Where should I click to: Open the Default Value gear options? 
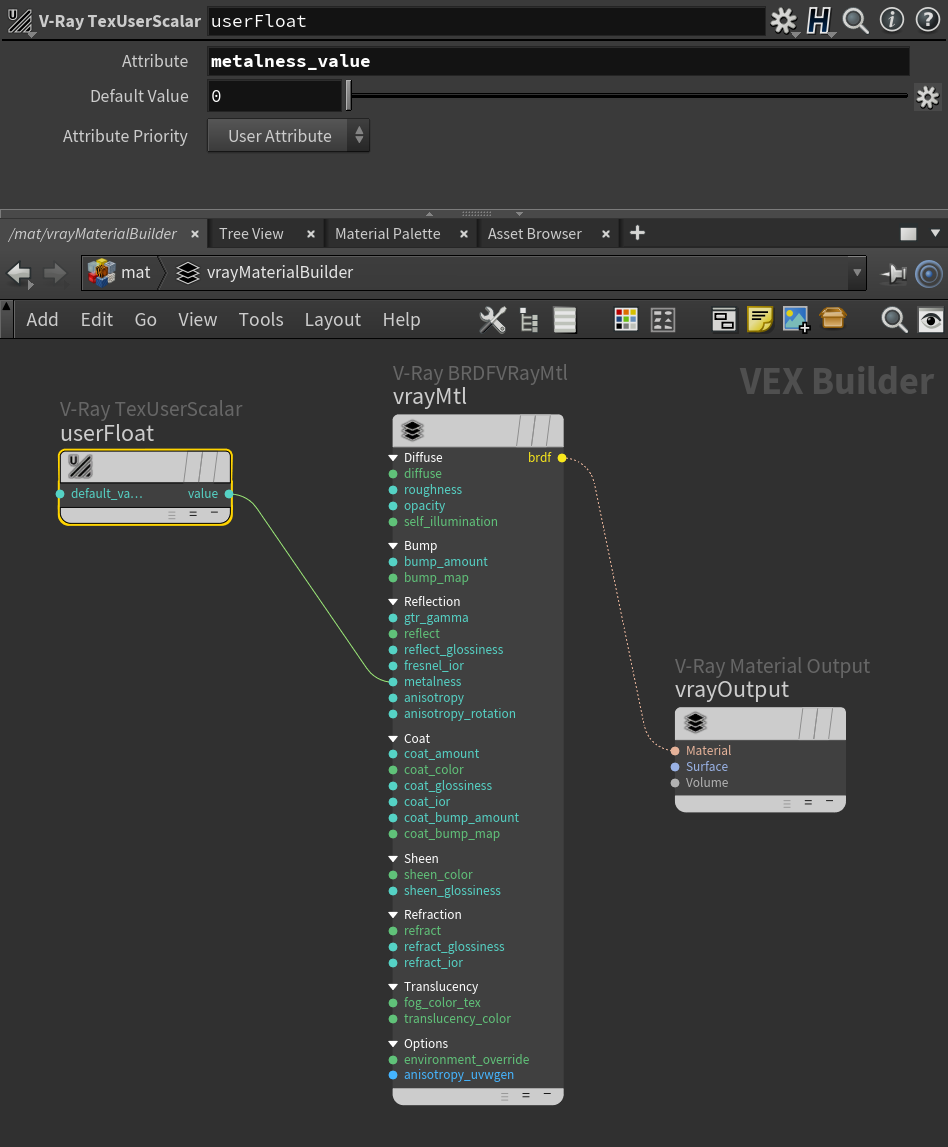tap(928, 97)
